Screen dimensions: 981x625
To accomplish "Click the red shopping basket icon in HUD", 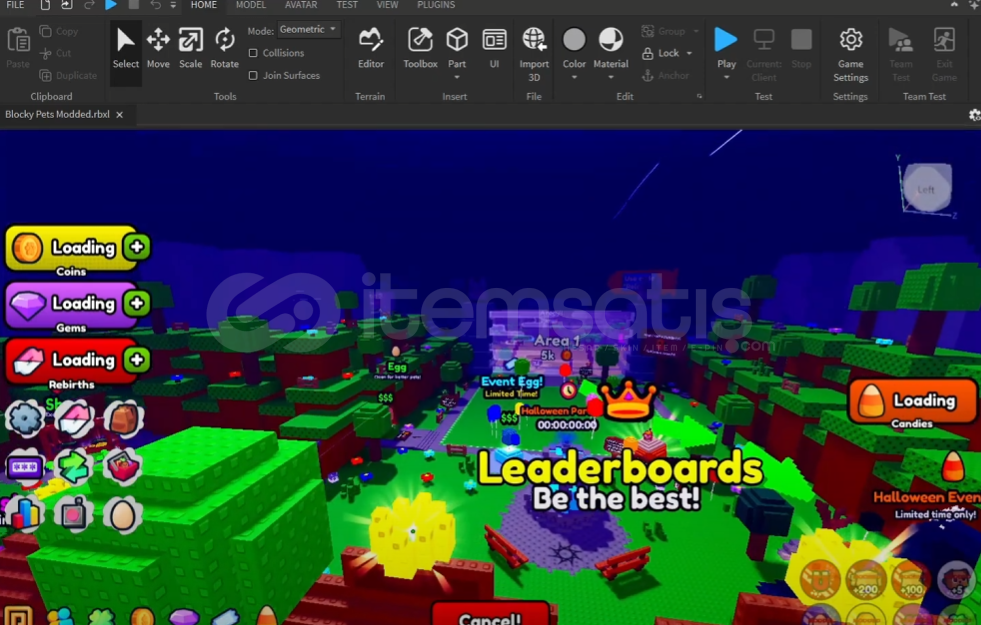I will [123, 467].
